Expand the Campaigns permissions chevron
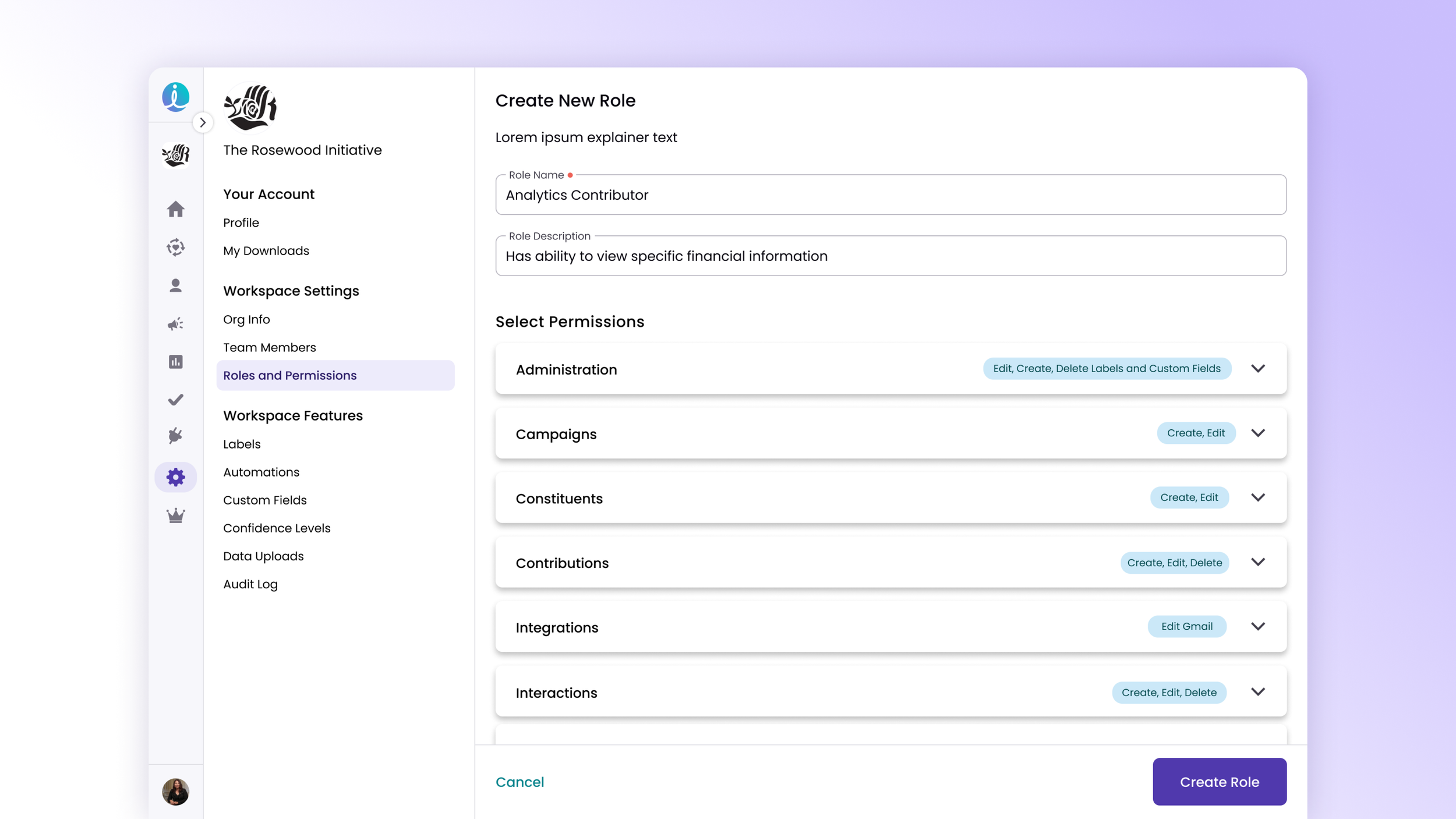The width and height of the screenshot is (1456, 819). (1257, 433)
